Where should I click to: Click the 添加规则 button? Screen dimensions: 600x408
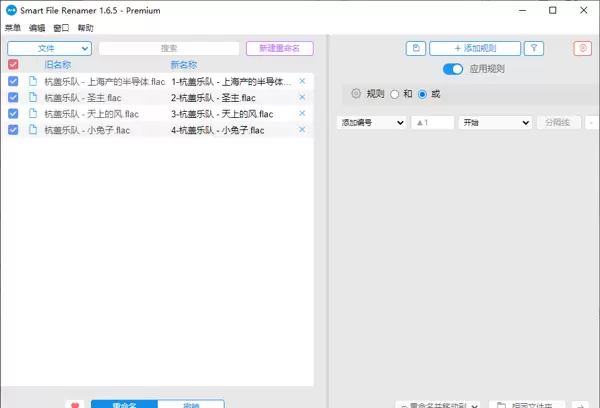[474, 48]
